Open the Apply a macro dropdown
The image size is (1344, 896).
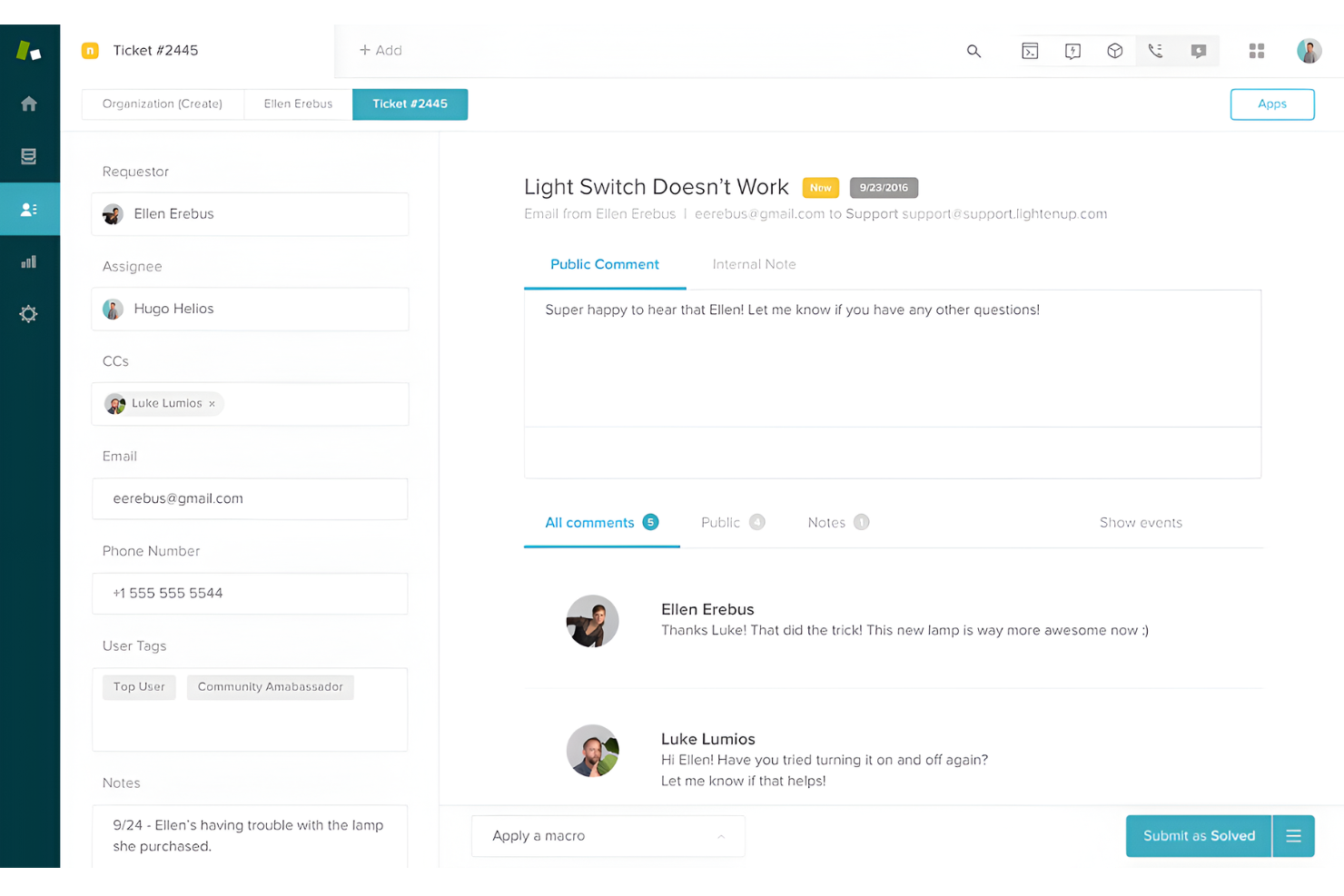click(x=607, y=835)
